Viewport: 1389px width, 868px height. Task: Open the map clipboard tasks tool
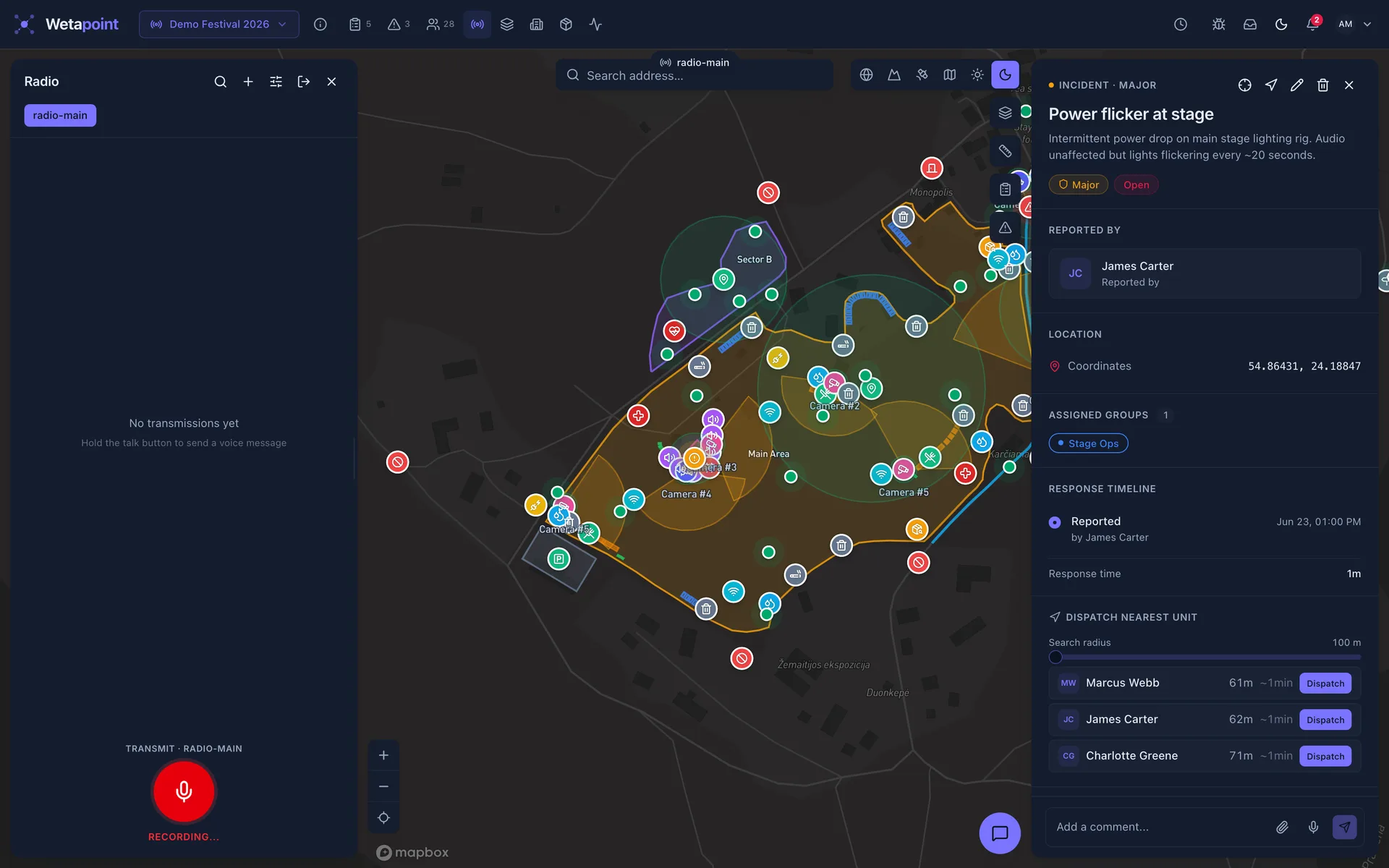coord(1005,190)
